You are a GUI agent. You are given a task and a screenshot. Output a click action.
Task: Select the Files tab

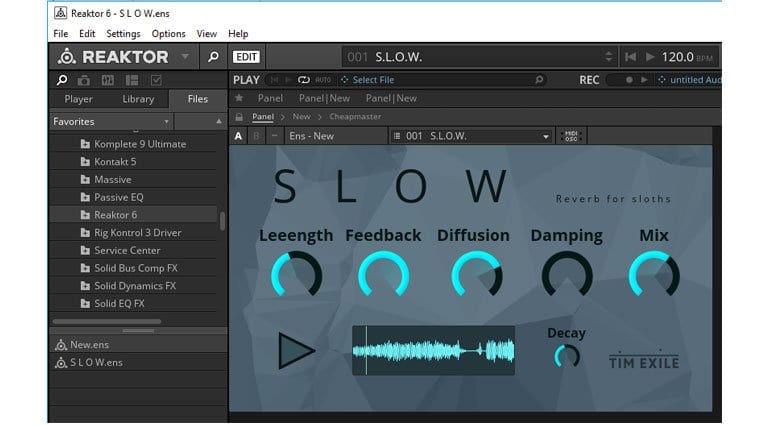197,99
